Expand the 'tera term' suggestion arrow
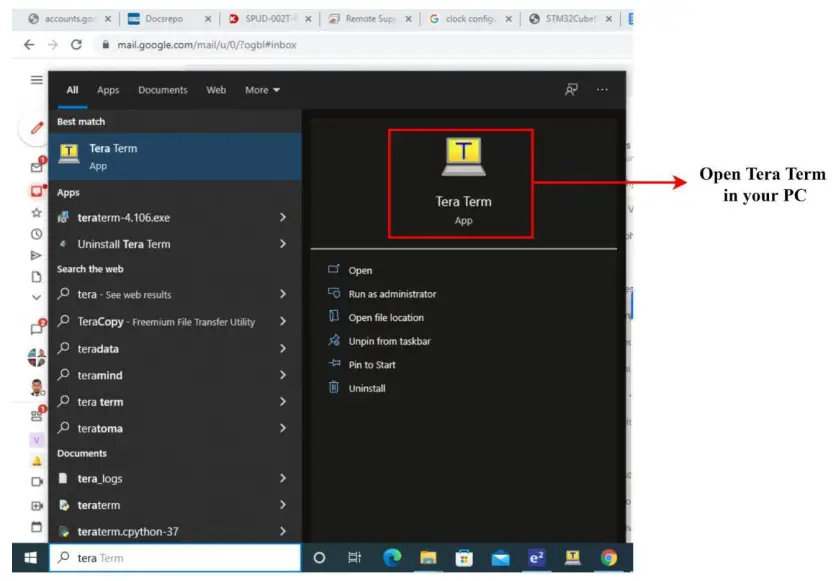840x581 pixels. (x=283, y=401)
